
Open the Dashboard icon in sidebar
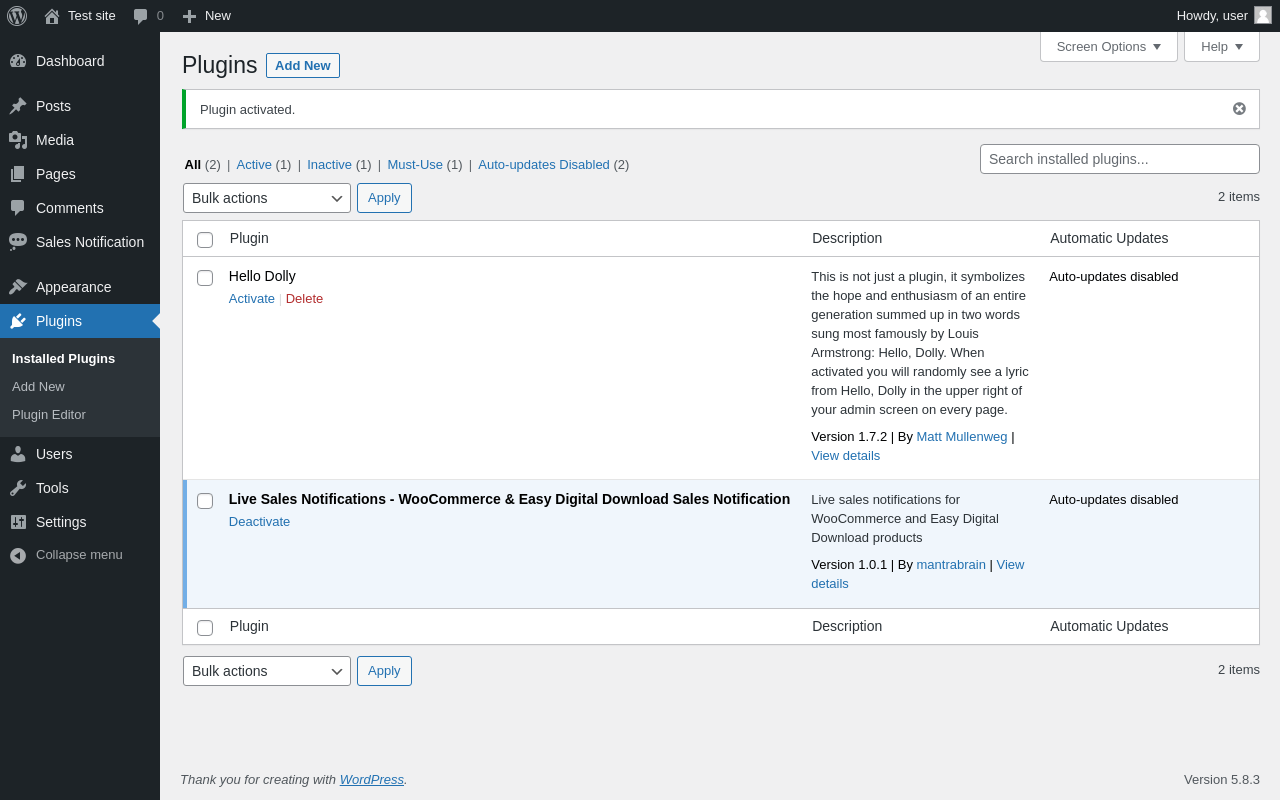[x=18, y=61]
